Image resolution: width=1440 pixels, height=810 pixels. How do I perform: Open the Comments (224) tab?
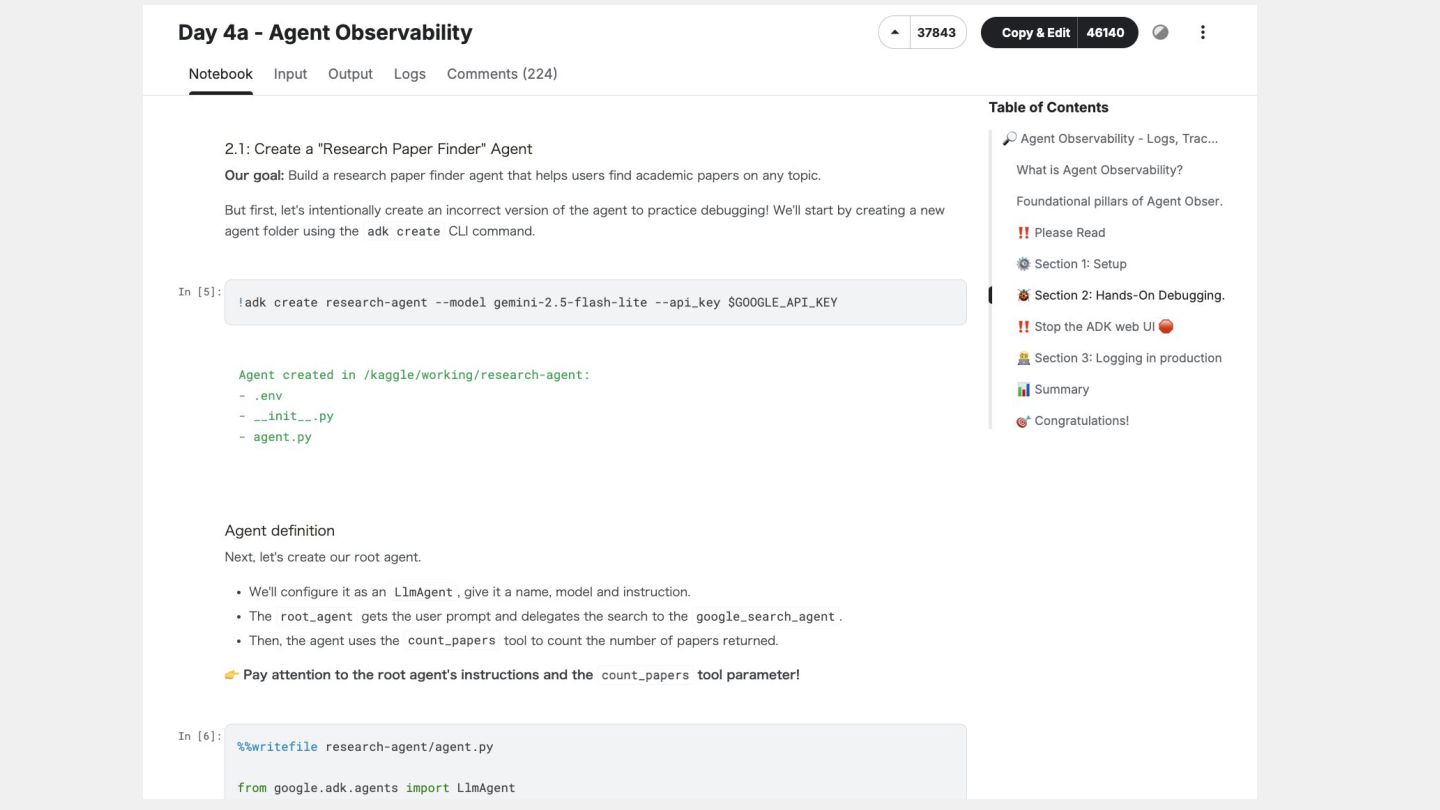502,74
